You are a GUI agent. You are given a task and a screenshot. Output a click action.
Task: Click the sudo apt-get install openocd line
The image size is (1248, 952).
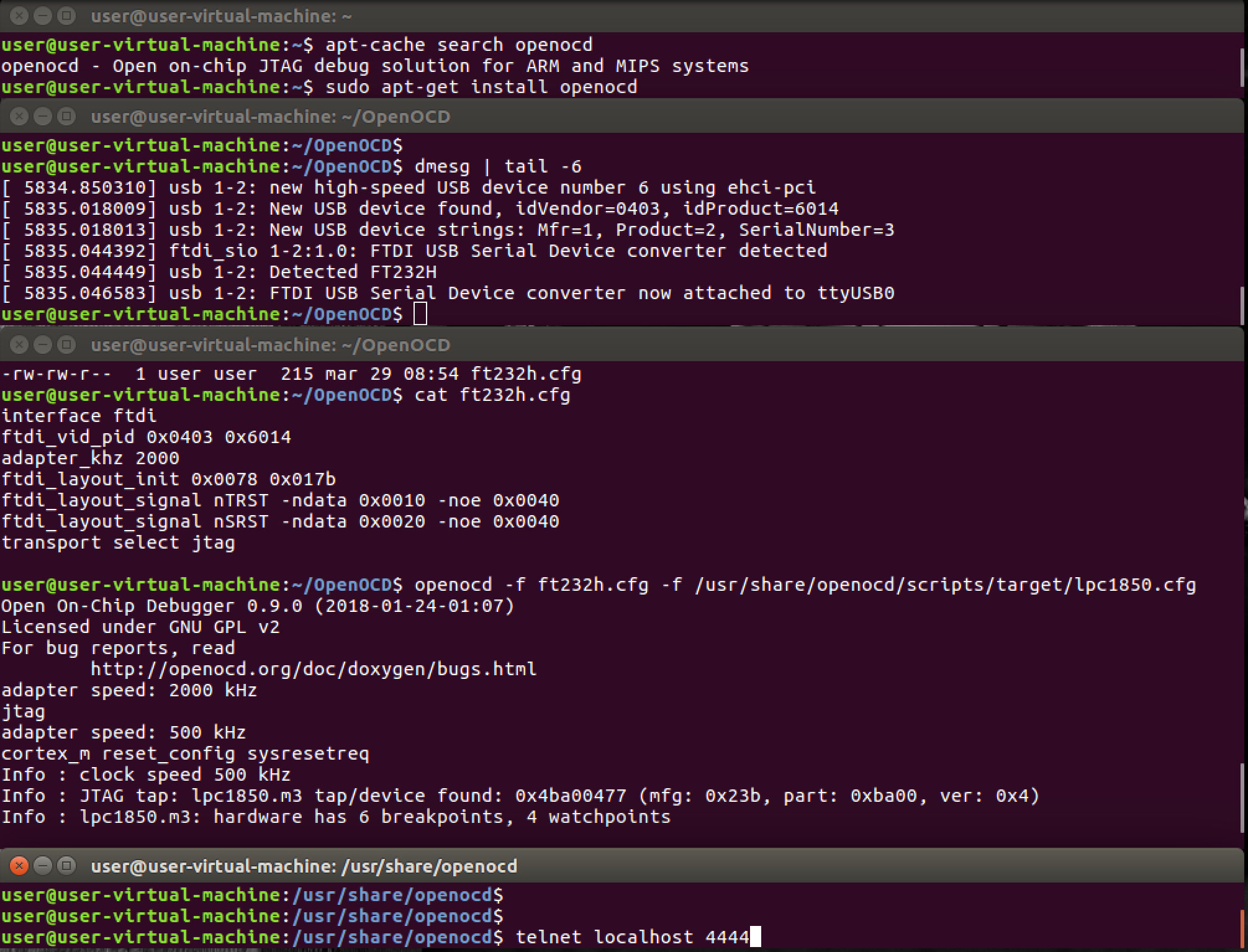[481, 87]
